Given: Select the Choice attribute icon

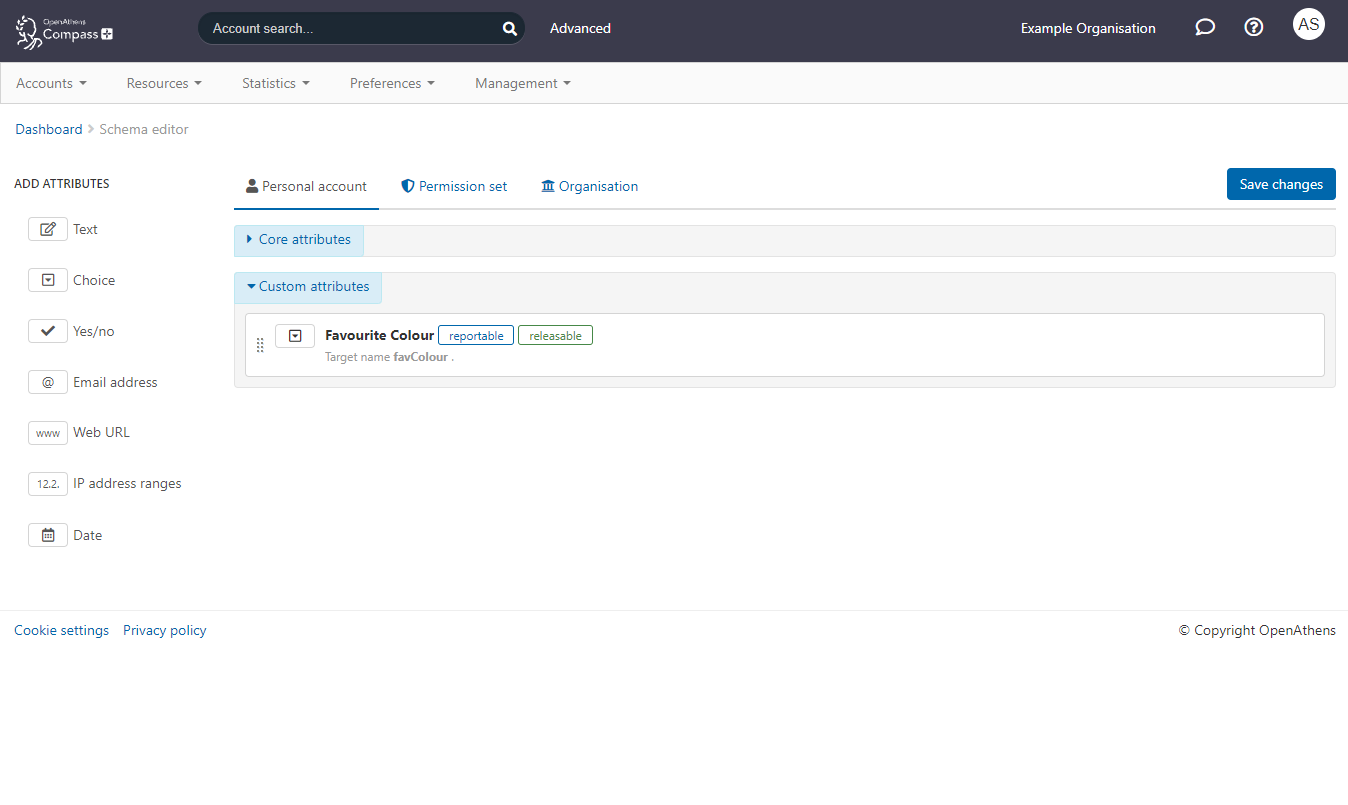Looking at the screenshot, I should pyautogui.click(x=48, y=280).
